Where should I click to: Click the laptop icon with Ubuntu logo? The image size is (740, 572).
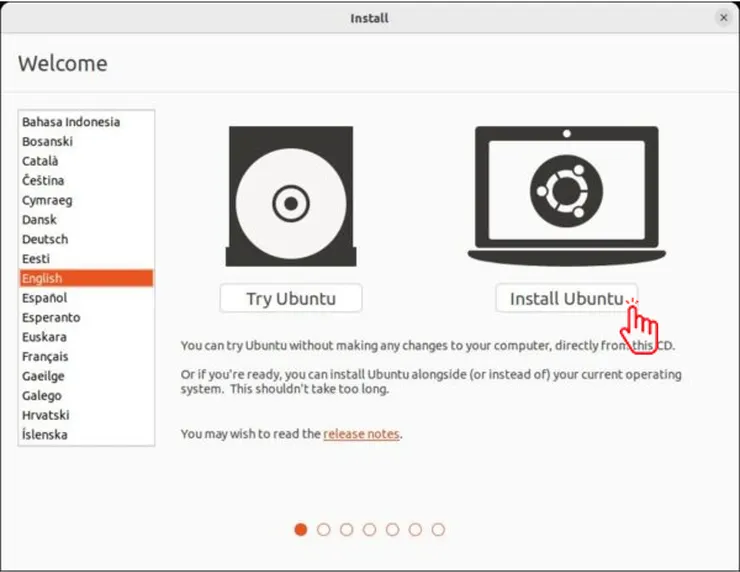[x=566, y=195]
